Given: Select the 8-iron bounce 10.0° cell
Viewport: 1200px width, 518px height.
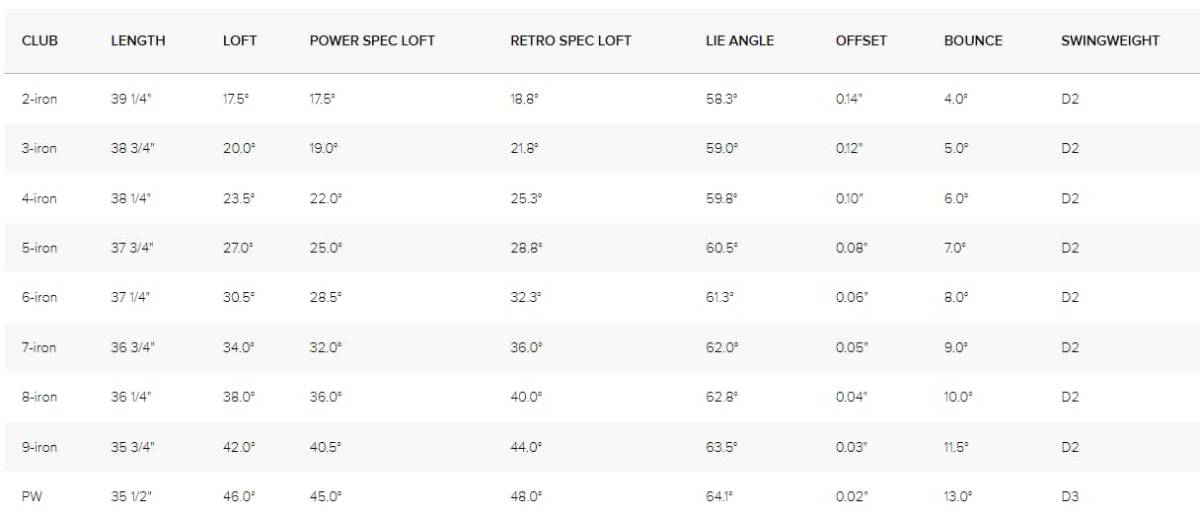Looking at the screenshot, I should coord(958,397).
